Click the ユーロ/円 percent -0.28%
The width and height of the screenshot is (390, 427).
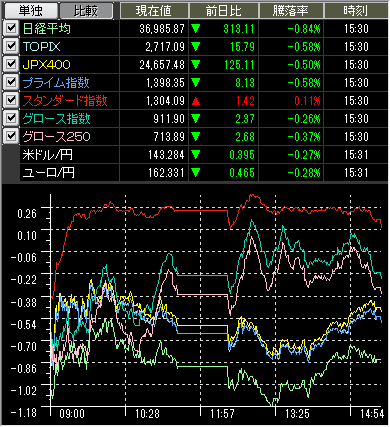tap(304, 173)
